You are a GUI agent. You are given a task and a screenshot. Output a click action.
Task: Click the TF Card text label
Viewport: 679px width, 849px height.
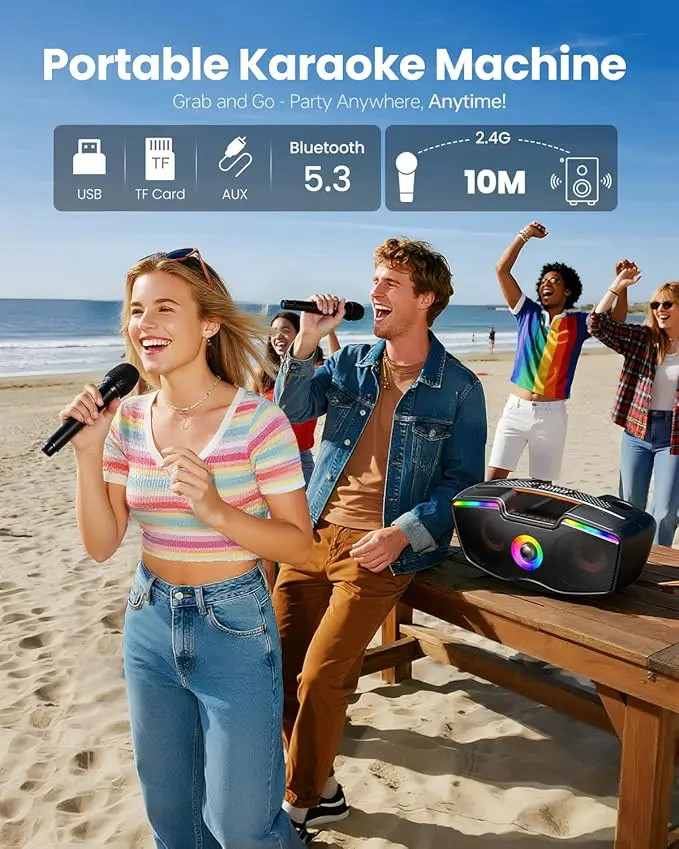(x=160, y=194)
